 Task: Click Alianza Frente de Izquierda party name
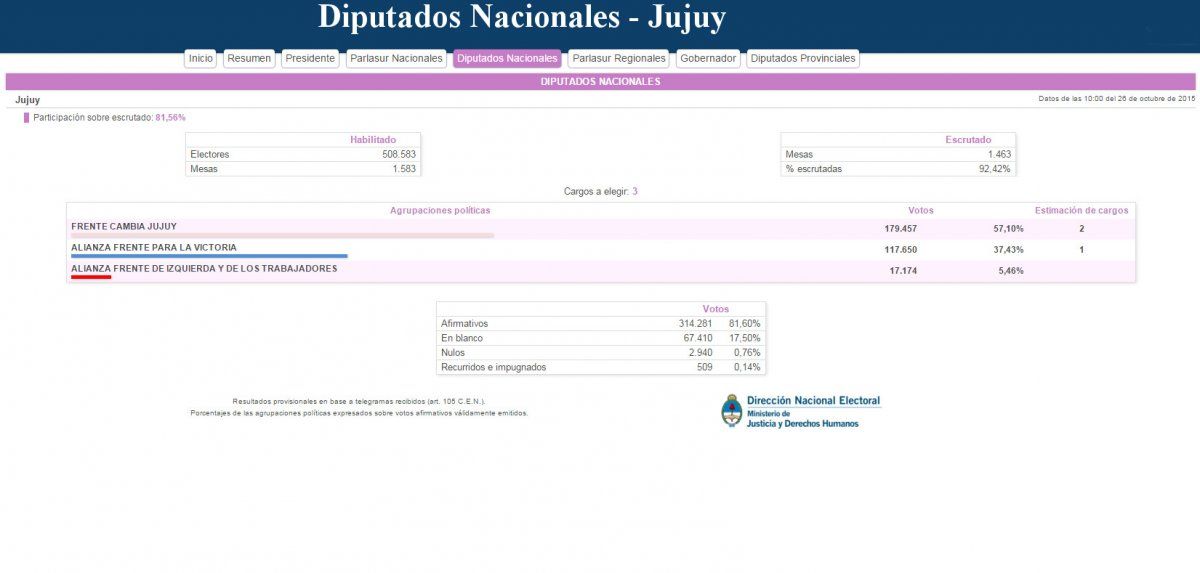204,268
